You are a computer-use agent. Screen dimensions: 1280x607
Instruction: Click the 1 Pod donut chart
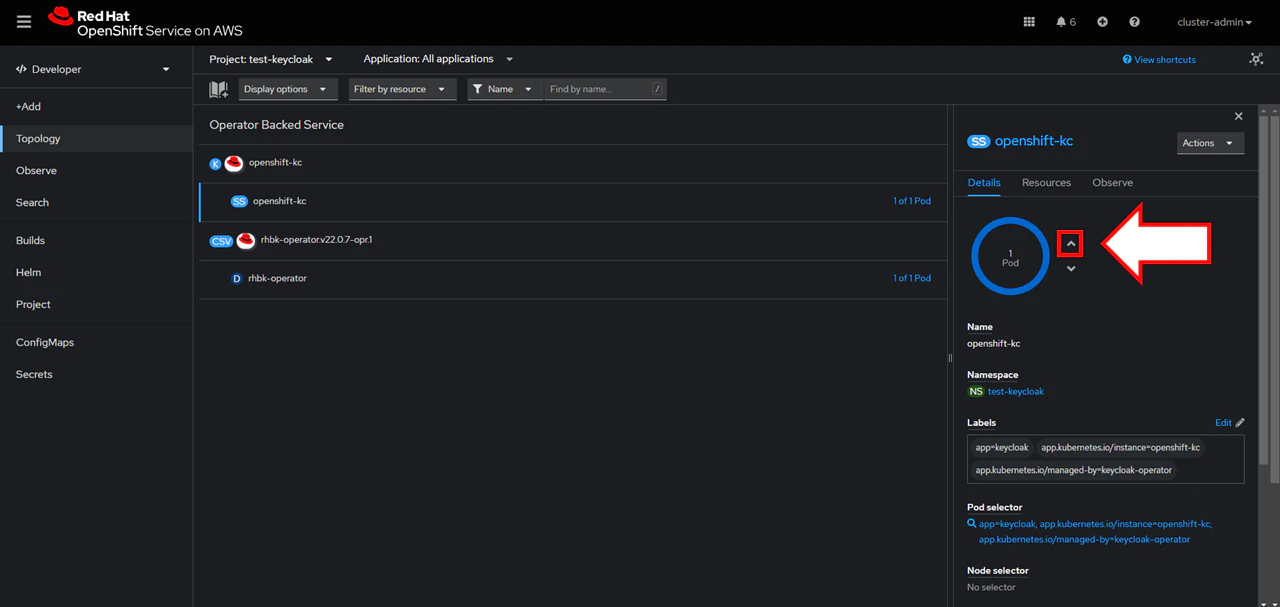click(1010, 256)
